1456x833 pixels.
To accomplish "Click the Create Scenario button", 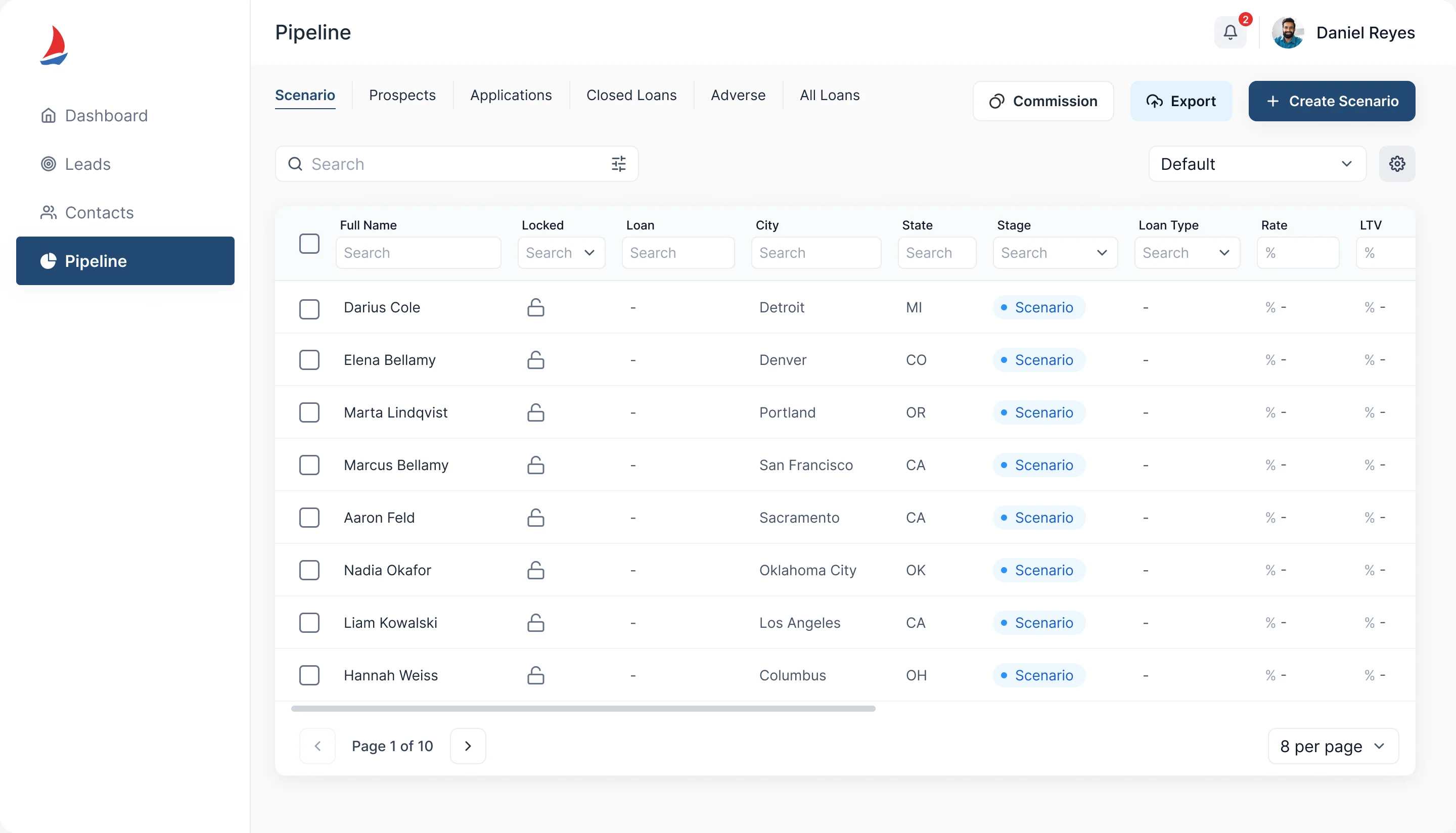I will click(x=1331, y=101).
